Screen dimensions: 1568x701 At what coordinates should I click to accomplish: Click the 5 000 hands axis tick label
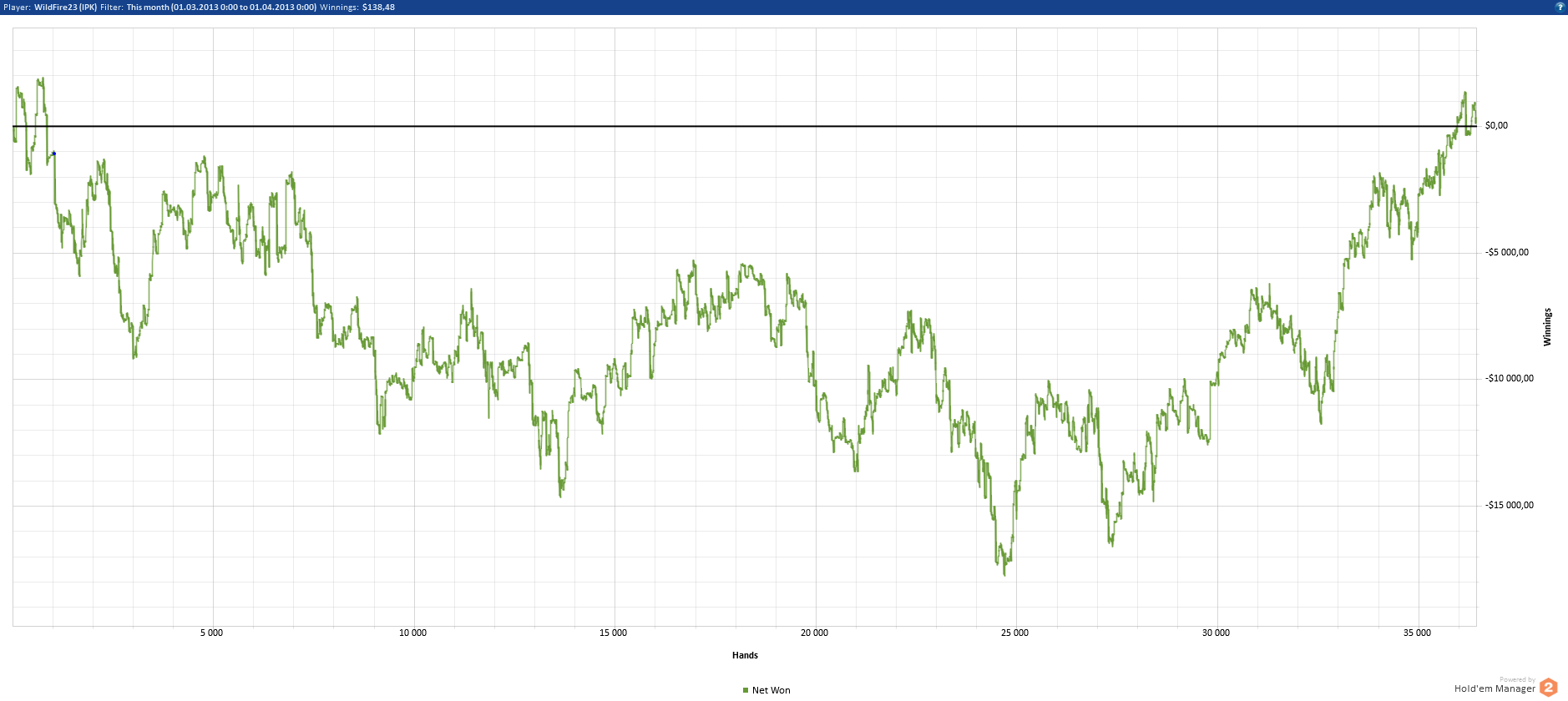[211, 633]
